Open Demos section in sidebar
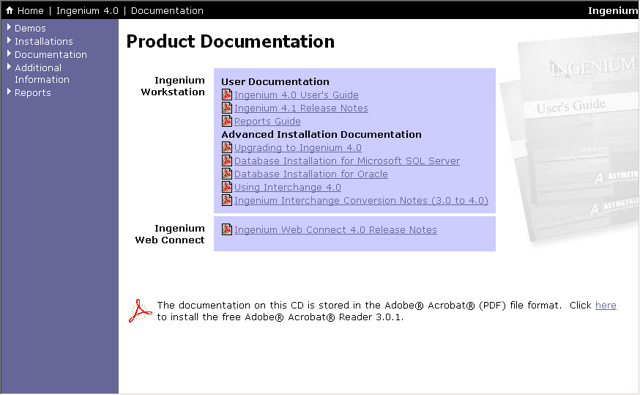Image resolution: width=640 pixels, height=395 pixels. pos(30,28)
